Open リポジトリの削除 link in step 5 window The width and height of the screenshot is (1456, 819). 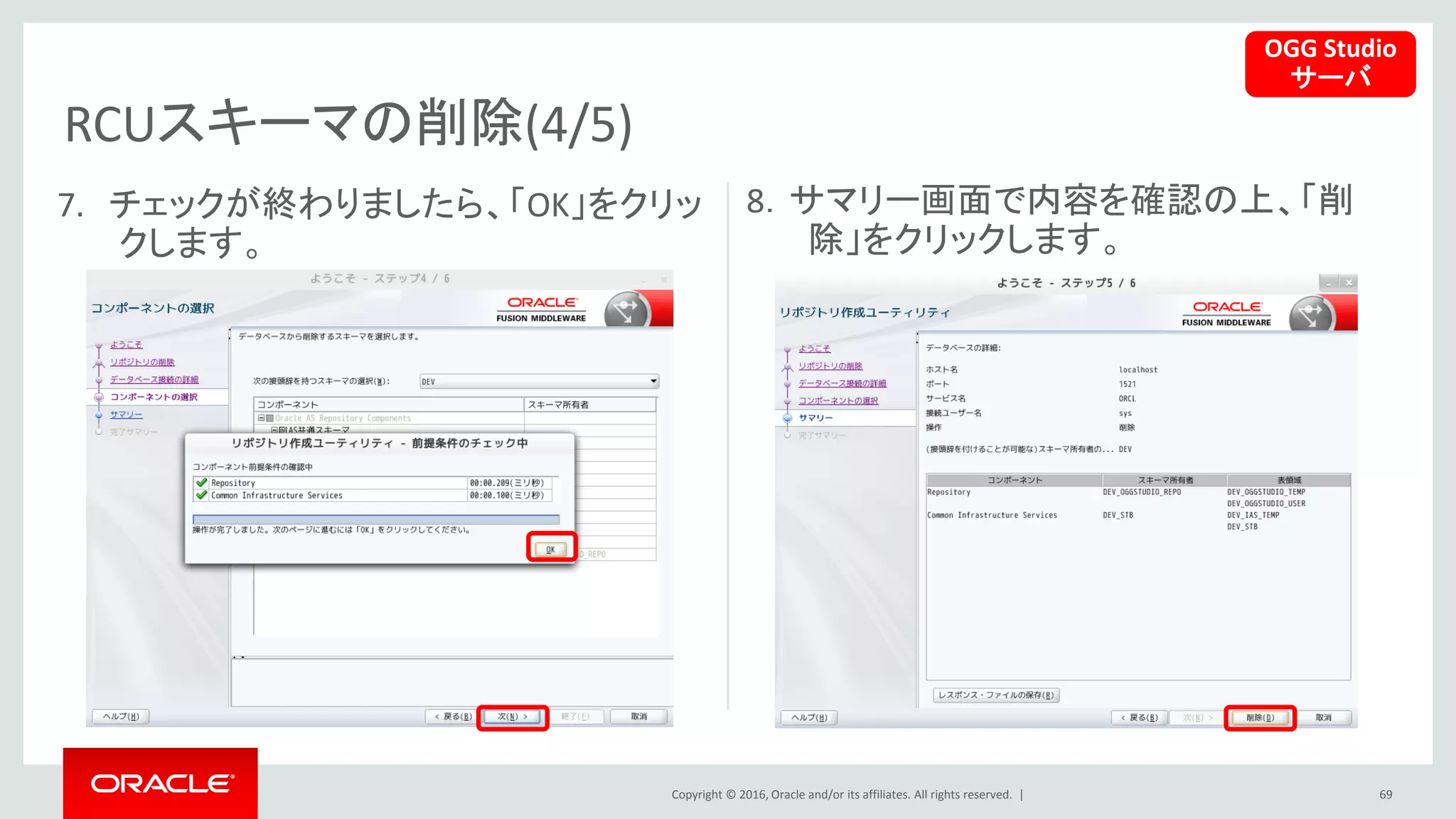830,366
